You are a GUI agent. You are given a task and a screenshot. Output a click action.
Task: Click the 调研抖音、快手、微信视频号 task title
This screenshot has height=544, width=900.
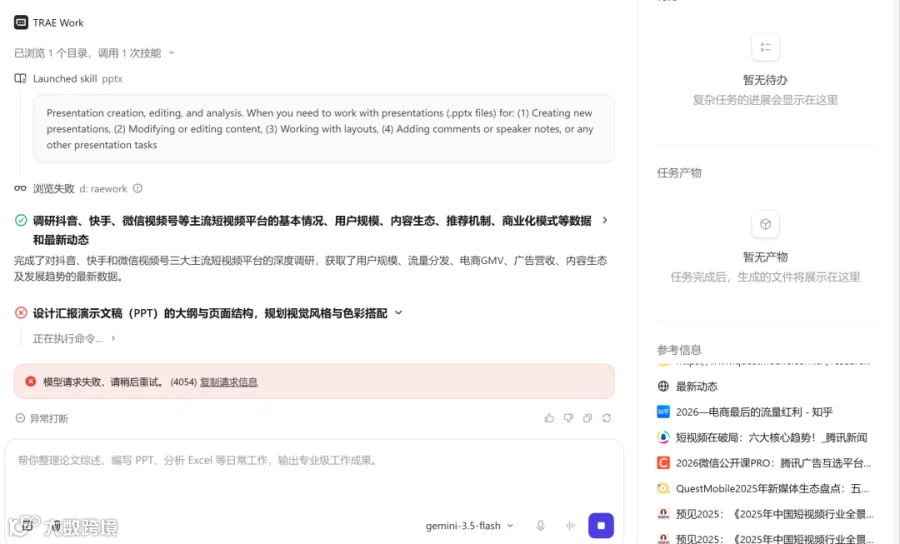click(312, 230)
